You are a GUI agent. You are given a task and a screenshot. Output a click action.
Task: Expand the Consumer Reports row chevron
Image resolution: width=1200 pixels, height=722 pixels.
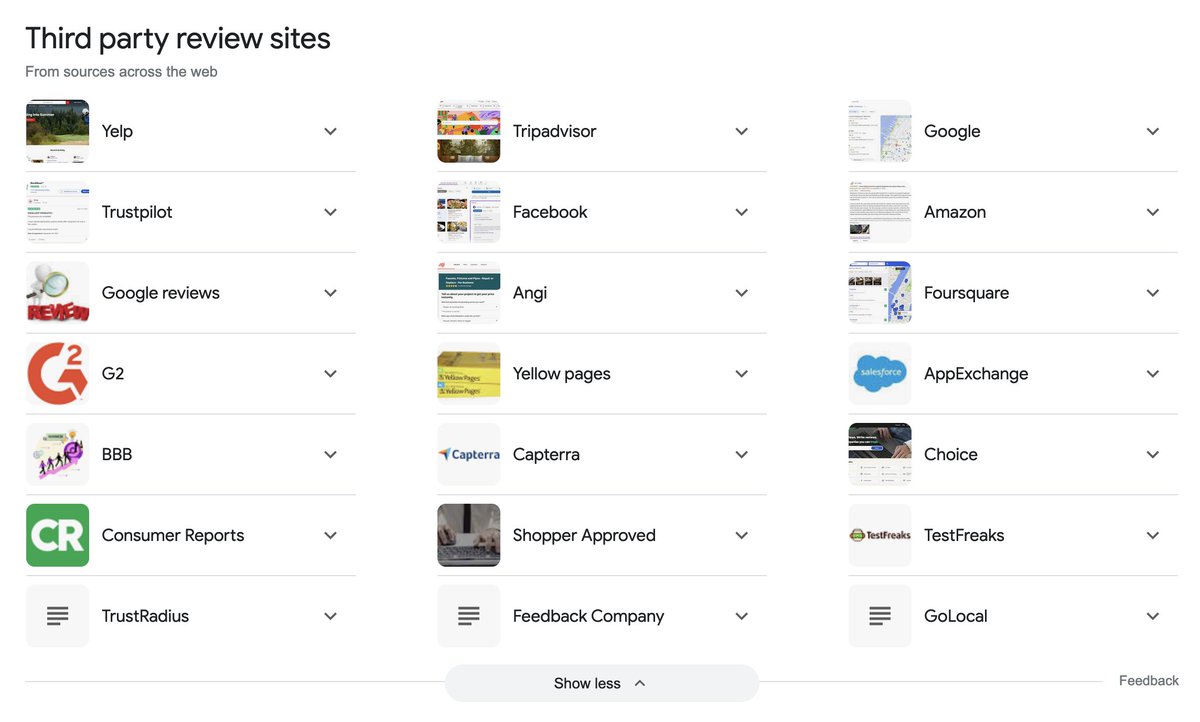tap(331, 535)
